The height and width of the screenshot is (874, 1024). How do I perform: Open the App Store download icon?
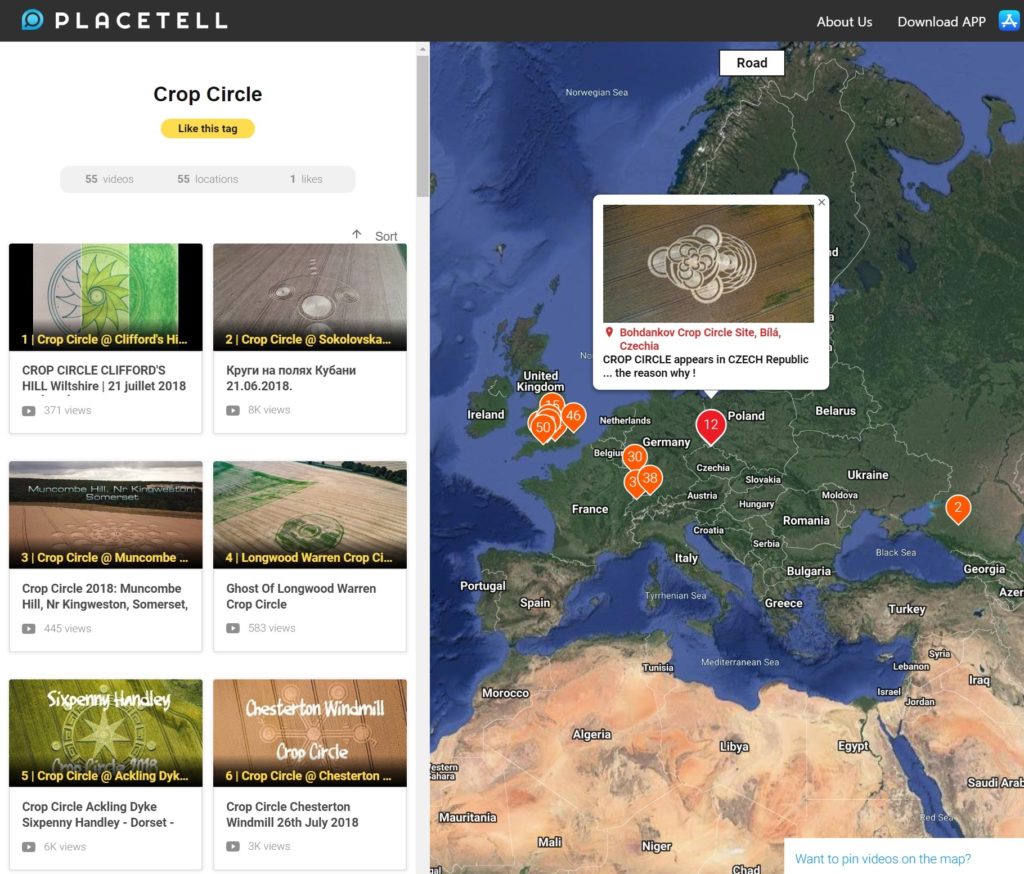point(1008,18)
